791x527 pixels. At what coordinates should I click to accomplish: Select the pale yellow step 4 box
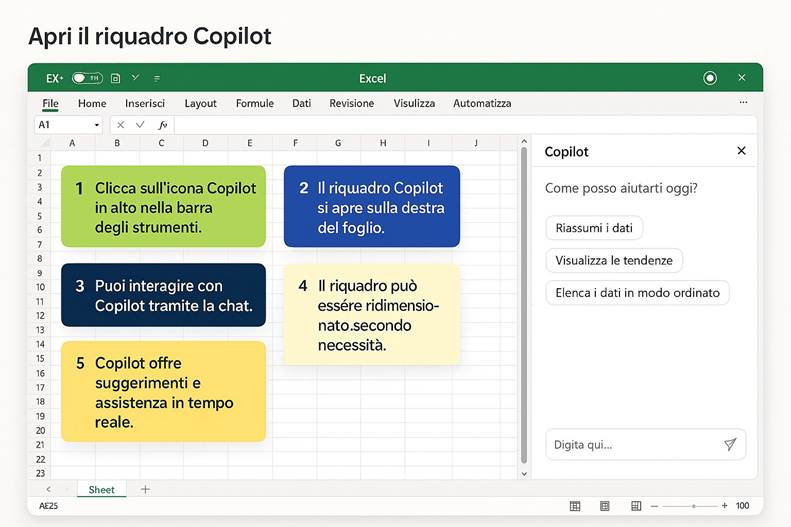tap(372, 314)
